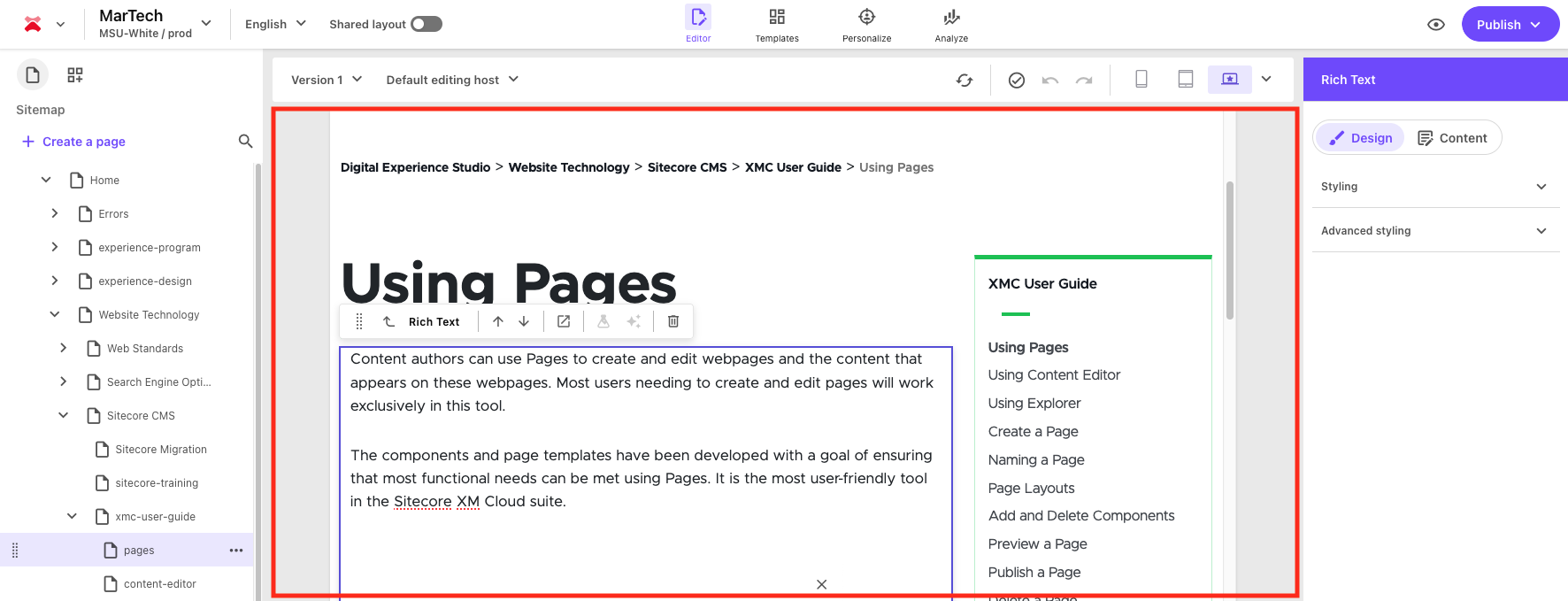Toggle the Shared layout switch
The height and width of the screenshot is (601, 1568).
(x=427, y=24)
